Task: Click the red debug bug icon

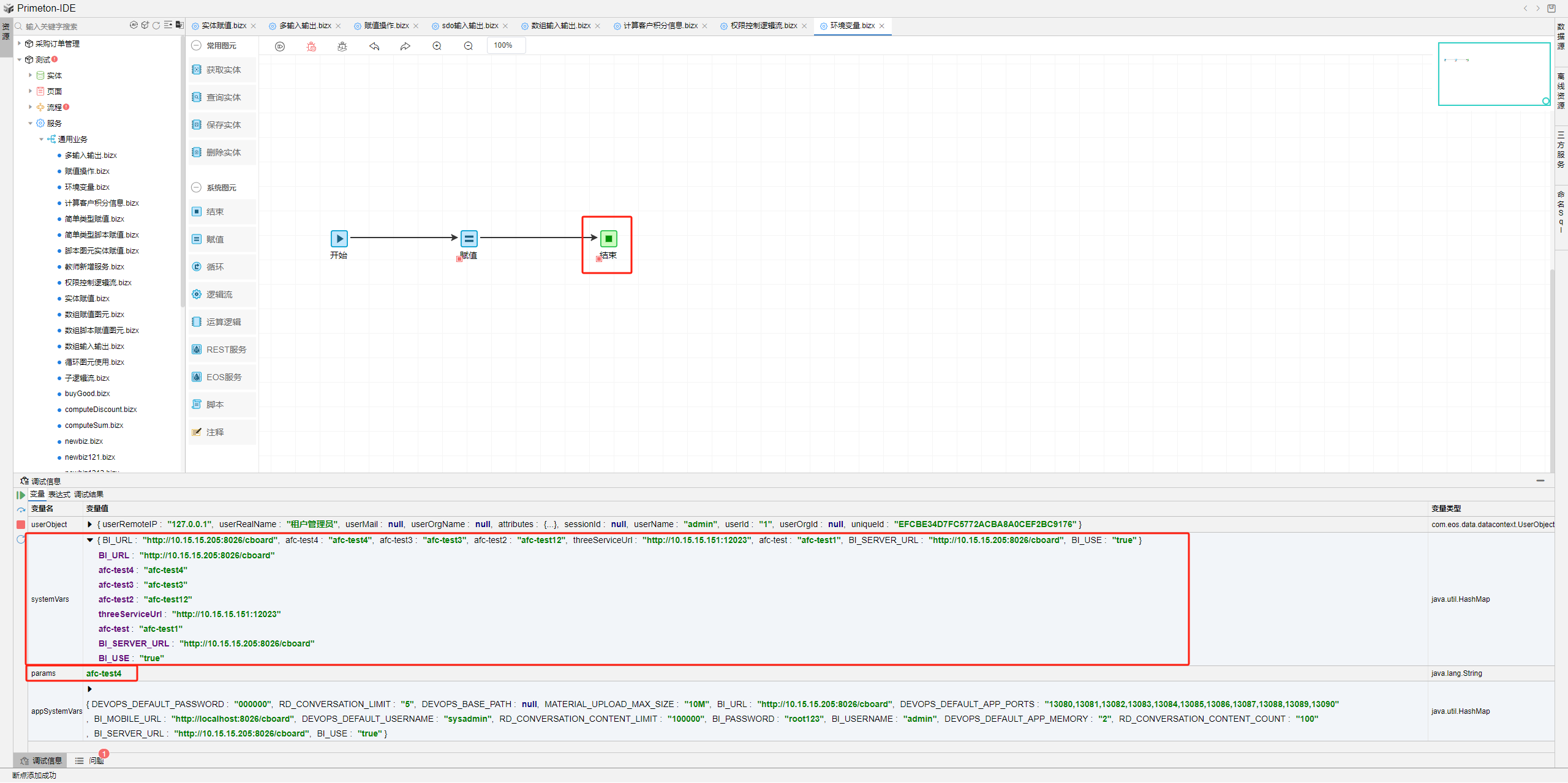Action: [x=311, y=47]
